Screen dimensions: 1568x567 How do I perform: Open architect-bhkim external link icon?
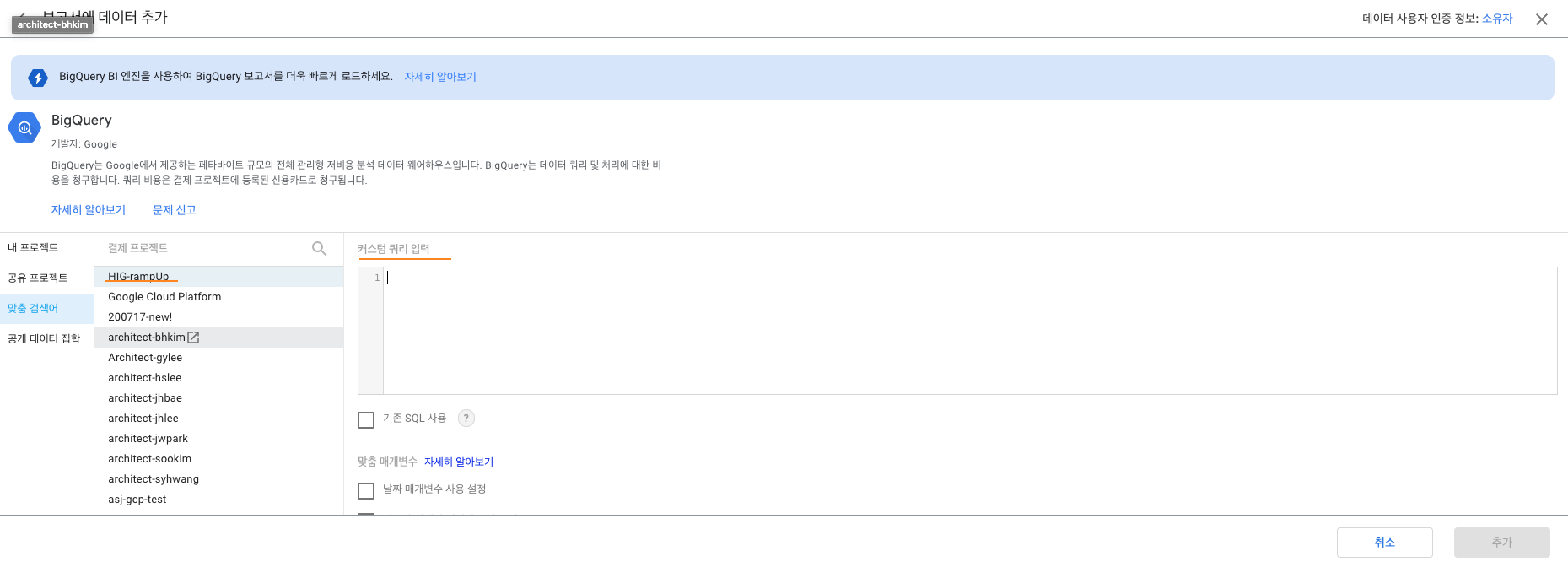[193, 337]
